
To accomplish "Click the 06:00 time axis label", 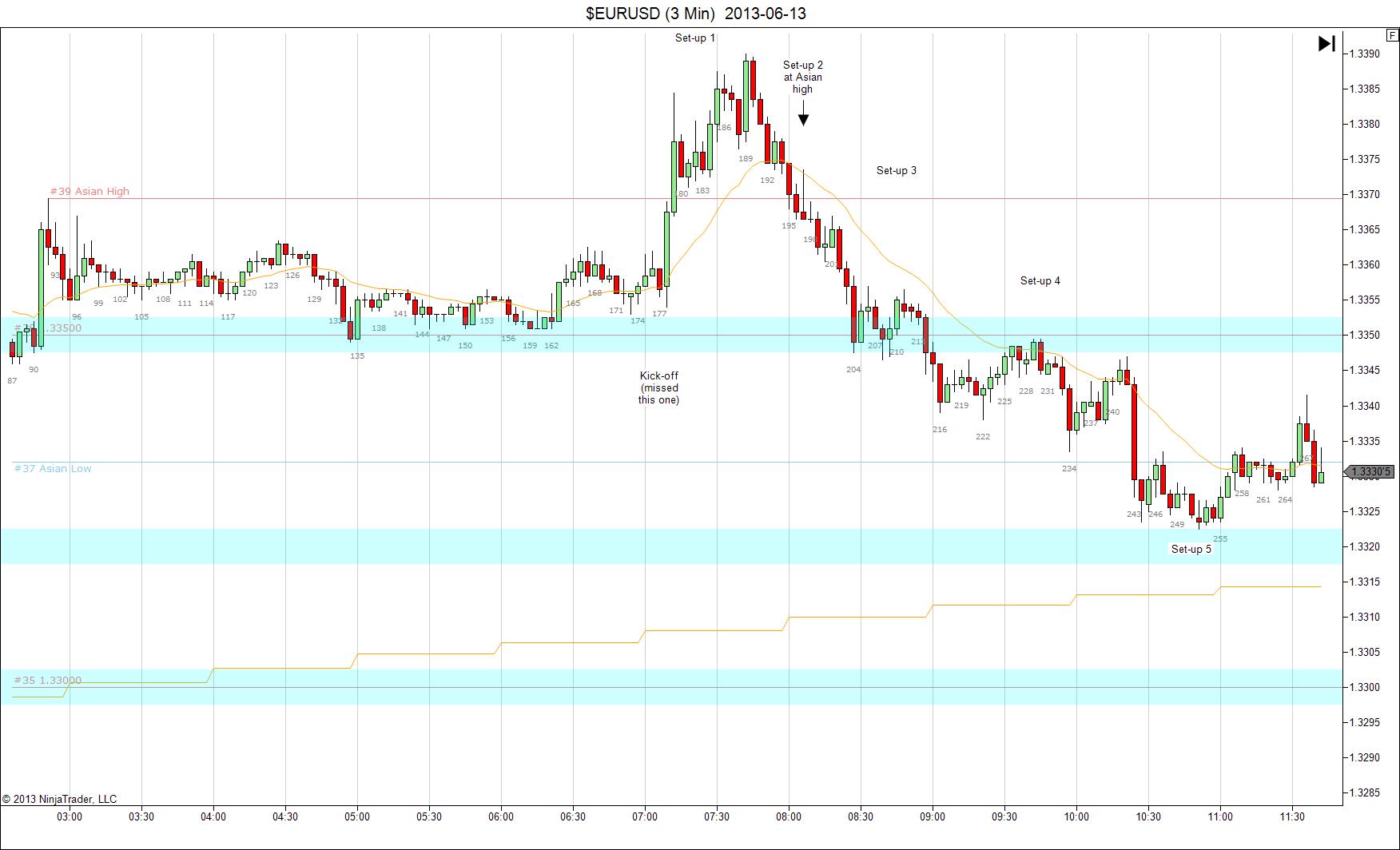I will [x=501, y=816].
